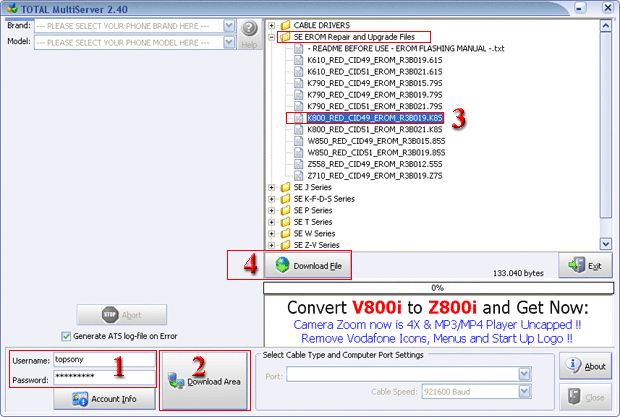The image size is (620, 417).
Task: Click the README BEFORE USE file icon
Action: click(x=299, y=49)
